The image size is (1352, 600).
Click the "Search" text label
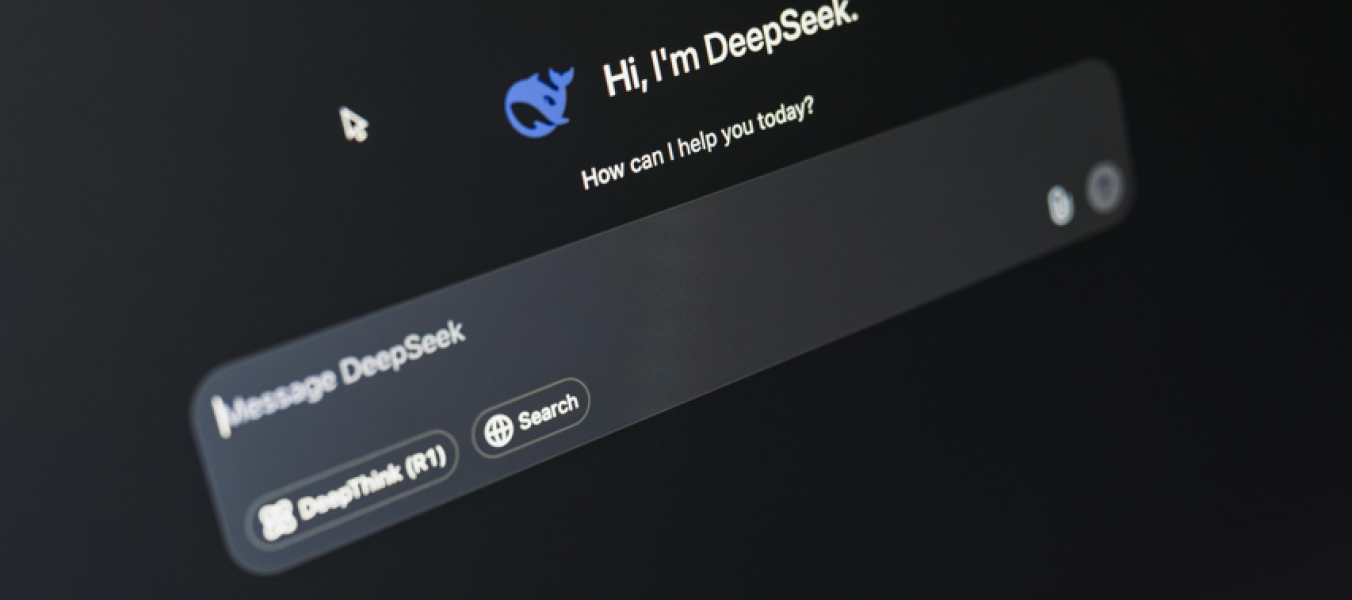point(548,411)
